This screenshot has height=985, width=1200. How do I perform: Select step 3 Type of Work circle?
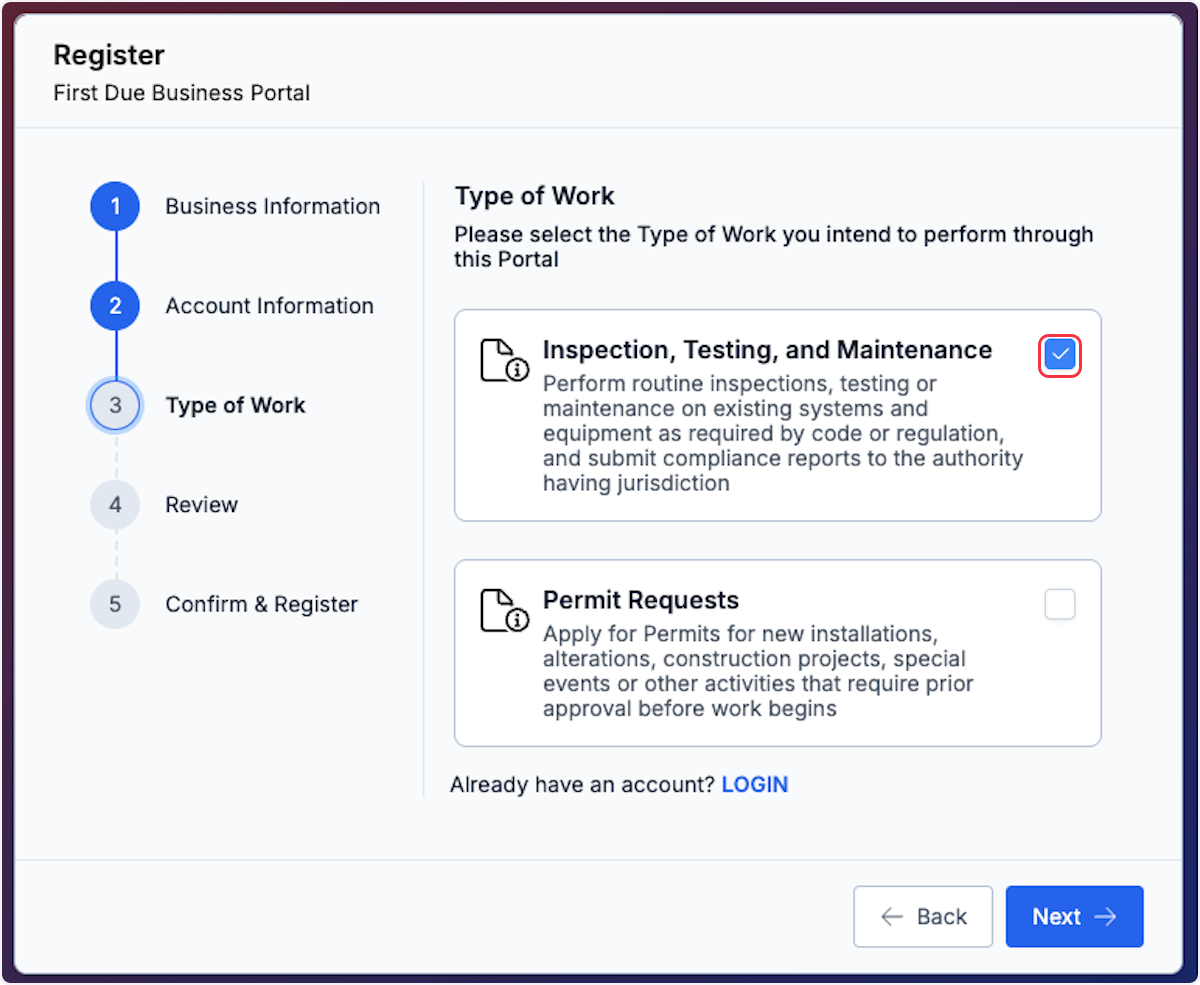[116, 406]
